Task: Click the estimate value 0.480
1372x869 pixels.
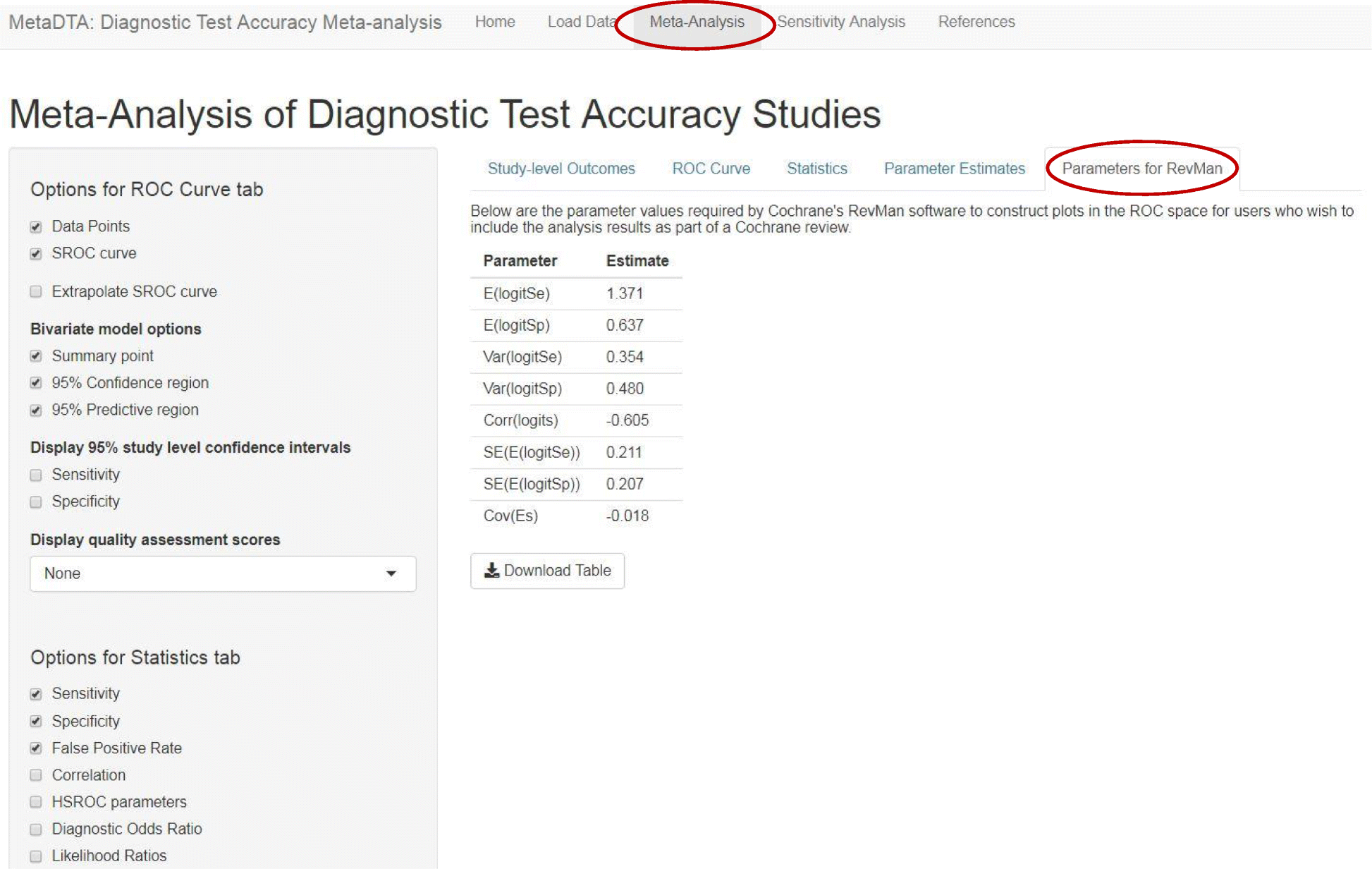Action: point(625,389)
